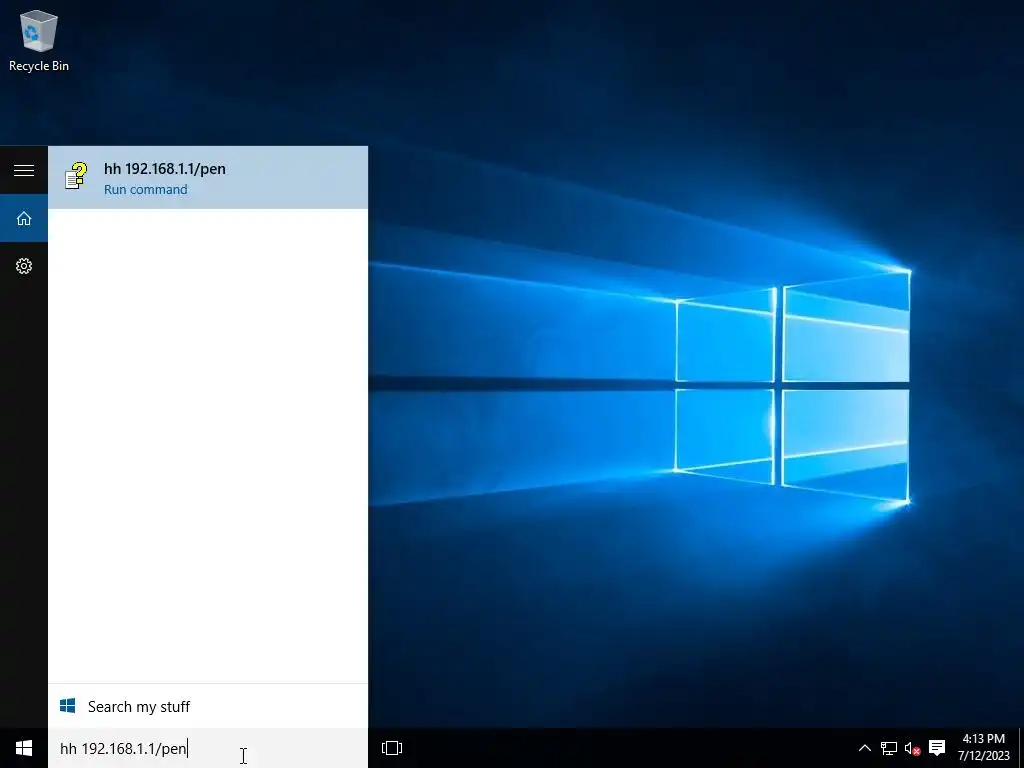
Task: Open the Start menu button
Action: (x=24, y=748)
